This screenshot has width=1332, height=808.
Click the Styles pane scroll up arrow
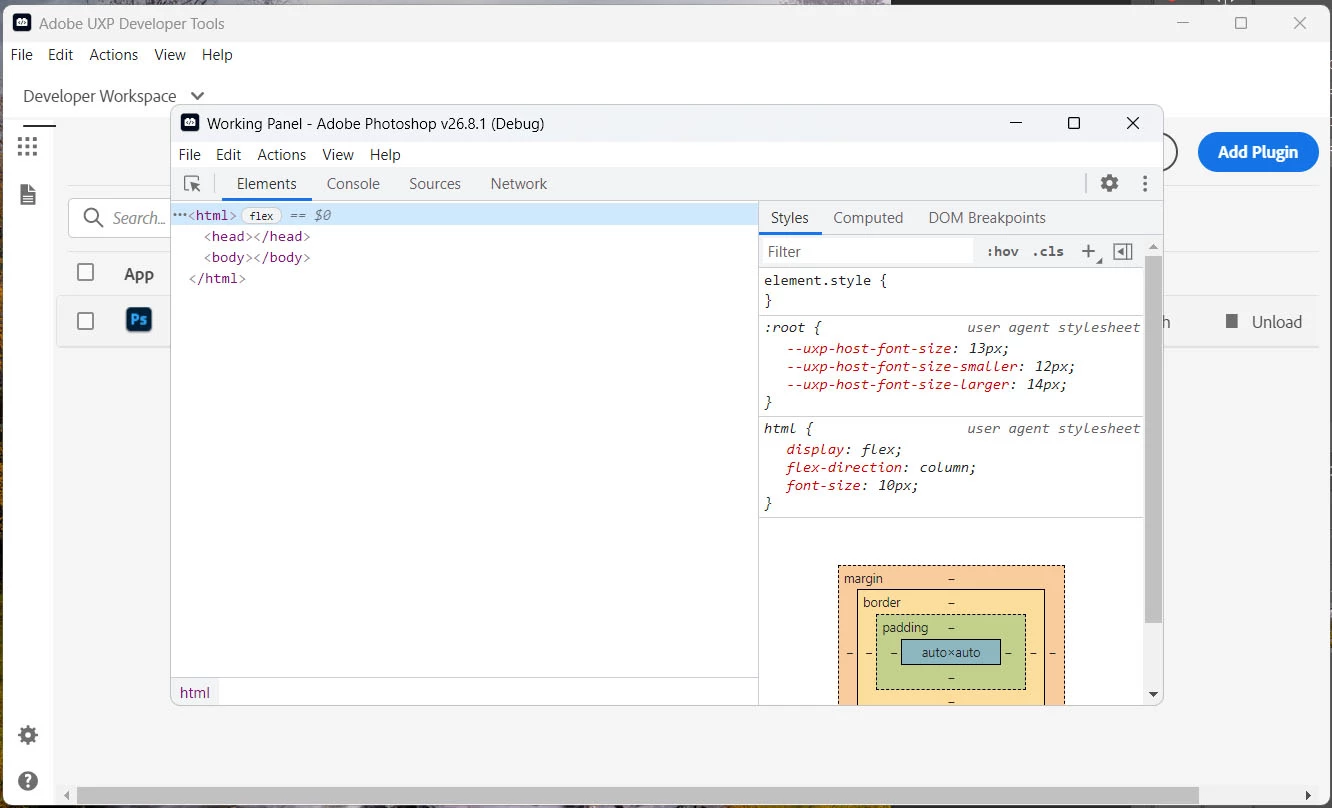[1153, 246]
